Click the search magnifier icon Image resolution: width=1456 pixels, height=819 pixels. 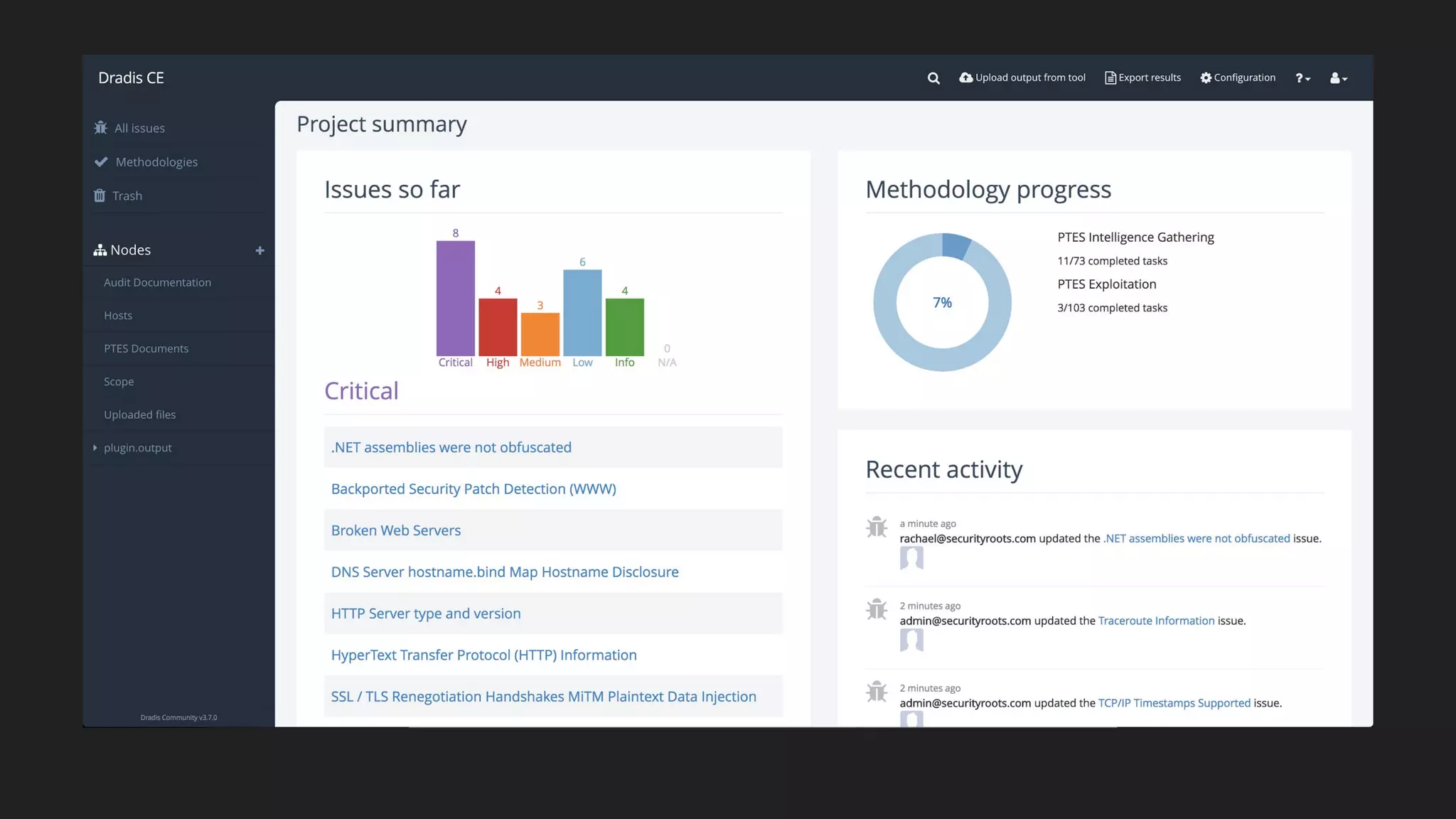(933, 78)
